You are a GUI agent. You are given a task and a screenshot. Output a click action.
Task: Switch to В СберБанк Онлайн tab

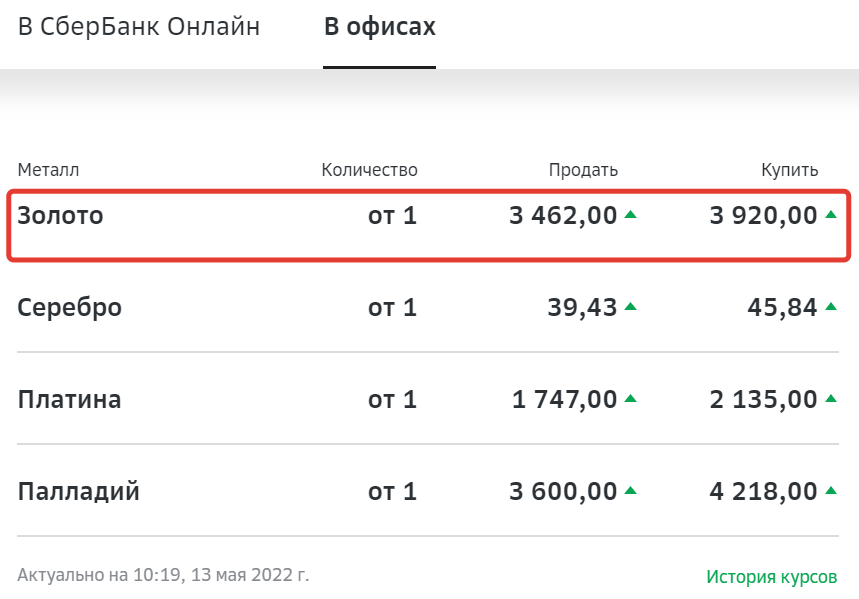point(139,27)
